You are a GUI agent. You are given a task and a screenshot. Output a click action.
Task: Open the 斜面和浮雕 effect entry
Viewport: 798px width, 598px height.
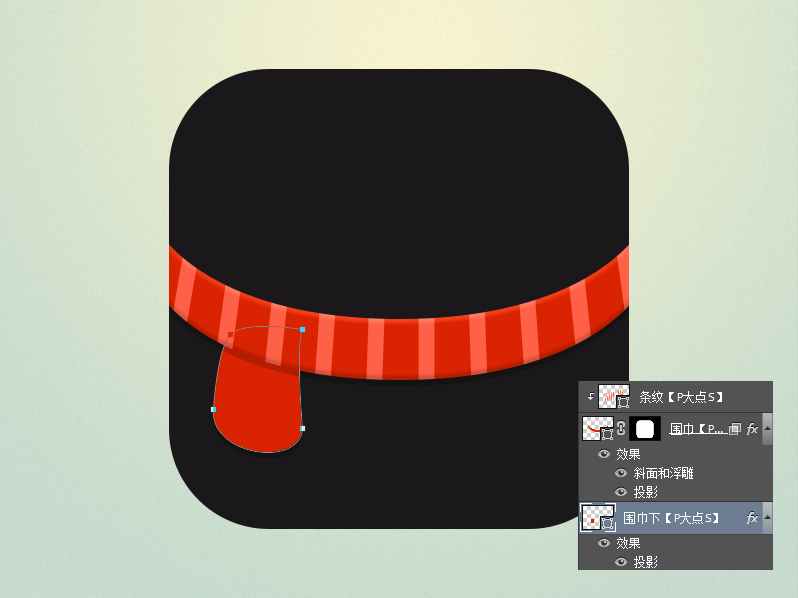(x=663, y=473)
